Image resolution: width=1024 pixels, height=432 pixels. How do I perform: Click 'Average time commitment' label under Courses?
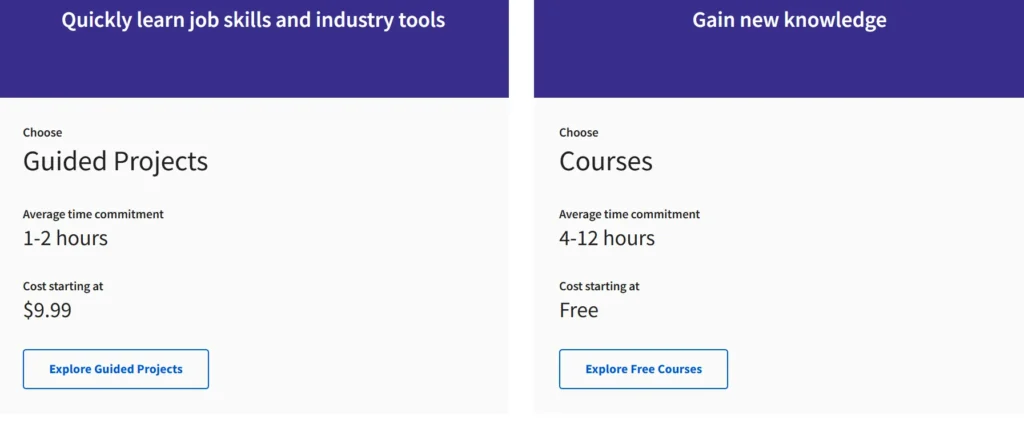630,214
